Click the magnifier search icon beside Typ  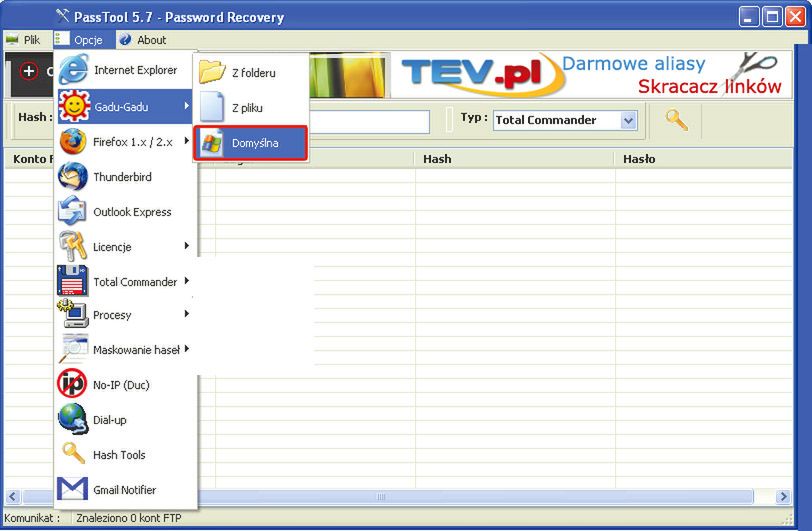pyautogui.click(x=676, y=120)
